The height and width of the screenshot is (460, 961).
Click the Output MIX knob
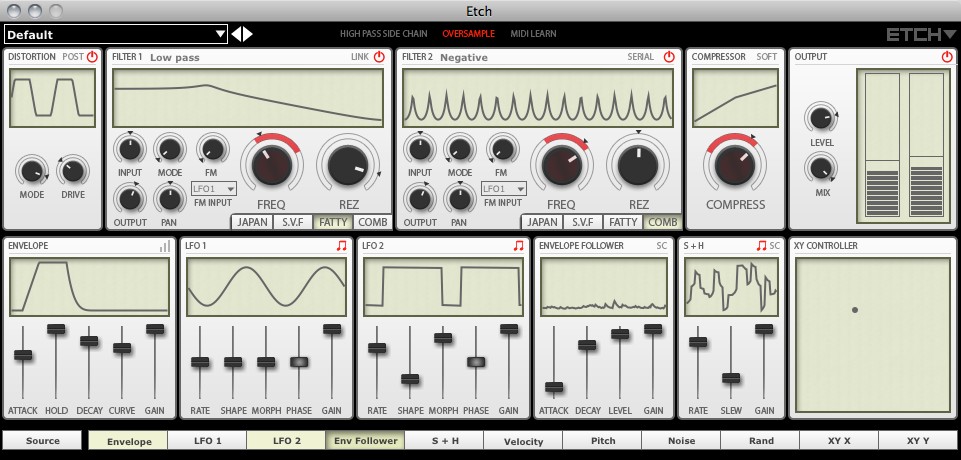tap(821, 167)
